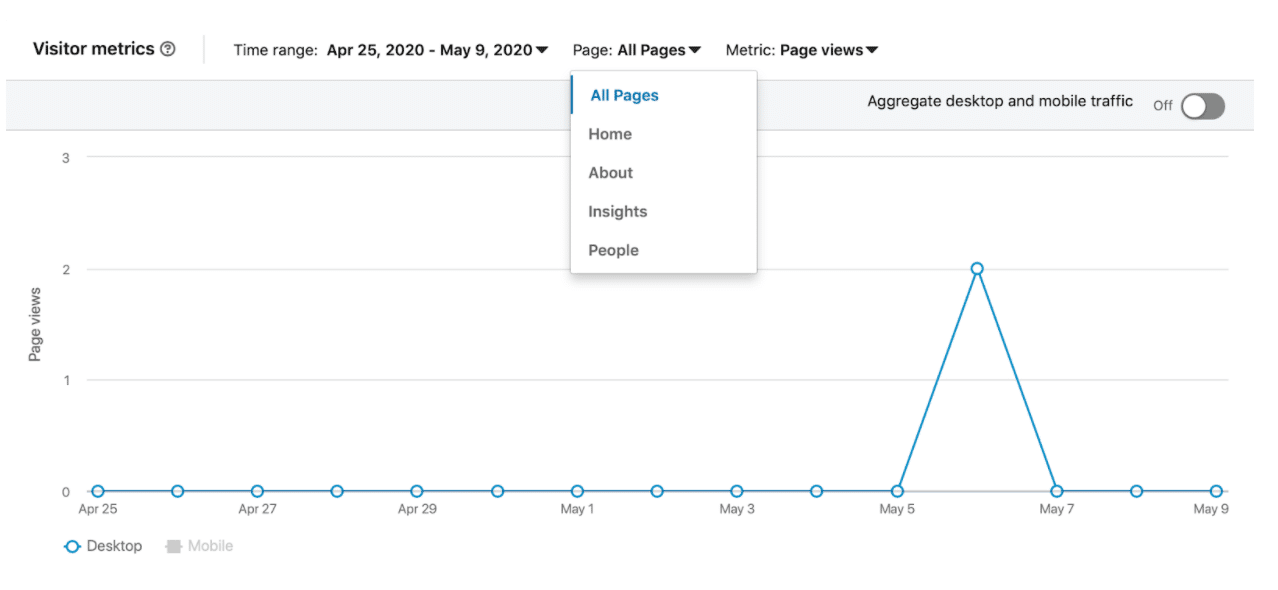This screenshot has height=590, width=1278.
Task: Toggle the Desktop series in the legend
Action: click(104, 546)
